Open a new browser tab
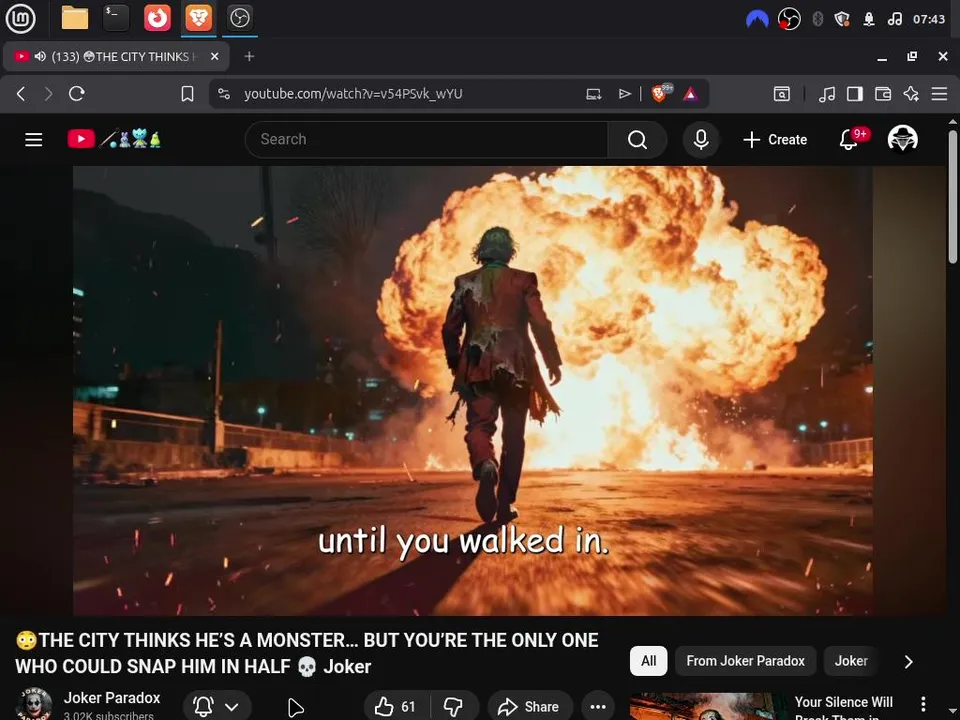Screen dimensions: 960x720 tap(249, 56)
